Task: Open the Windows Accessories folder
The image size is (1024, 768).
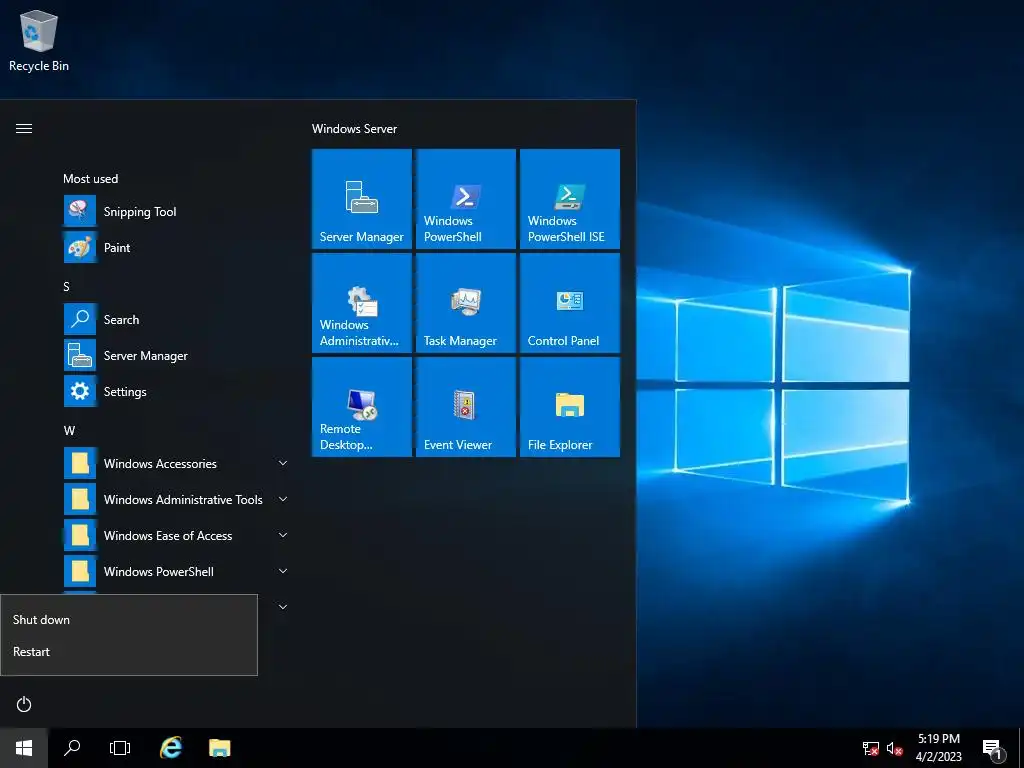Action: pyautogui.click(x=176, y=463)
